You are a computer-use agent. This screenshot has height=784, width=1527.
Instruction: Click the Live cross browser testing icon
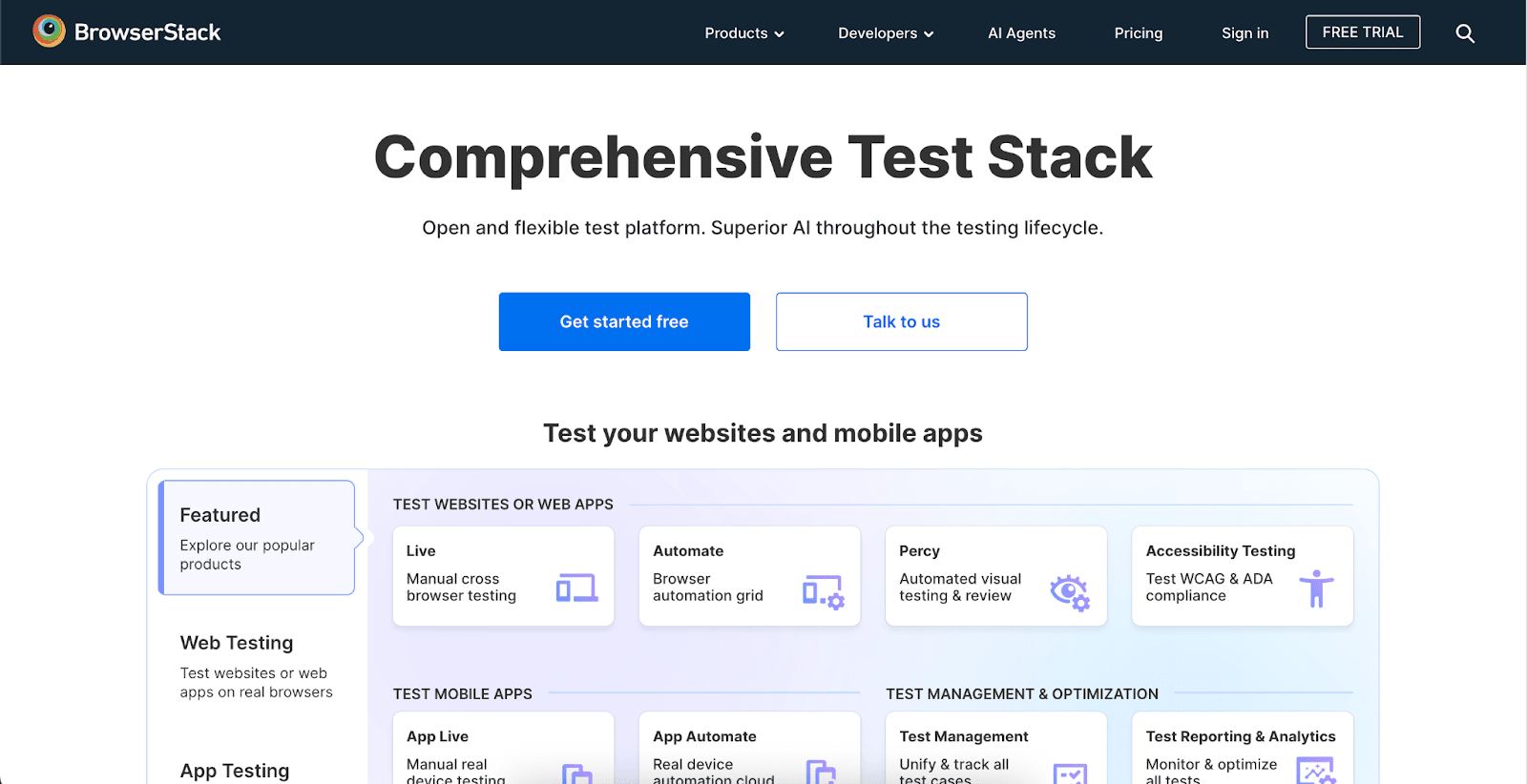pos(576,588)
